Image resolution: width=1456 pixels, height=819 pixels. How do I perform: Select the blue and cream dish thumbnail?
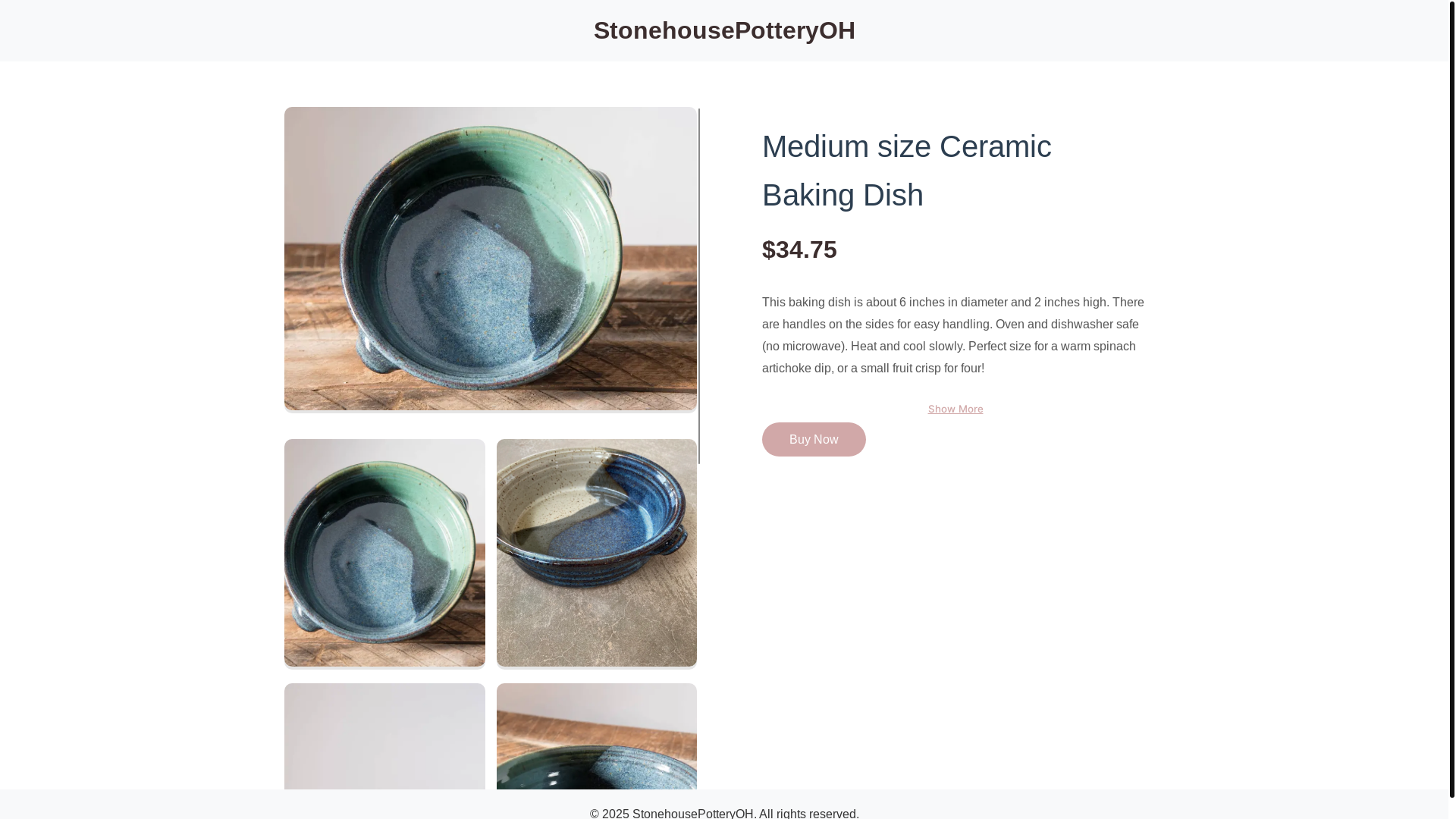click(x=596, y=553)
